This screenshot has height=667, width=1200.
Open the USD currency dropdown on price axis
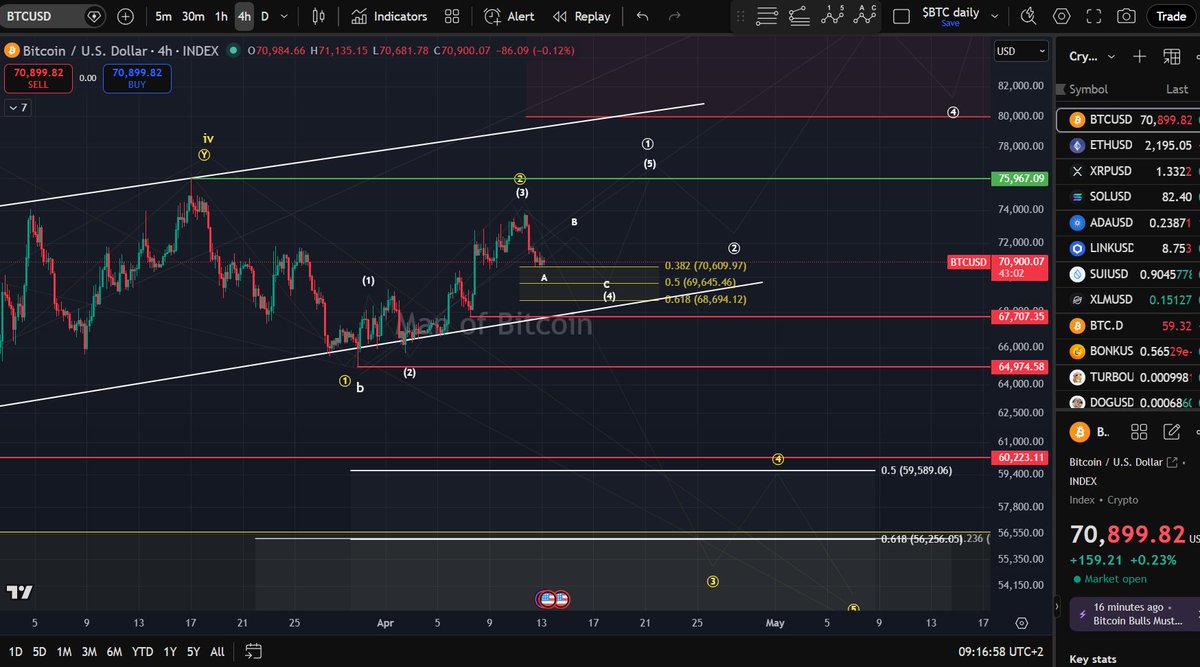tap(1021, 51)
